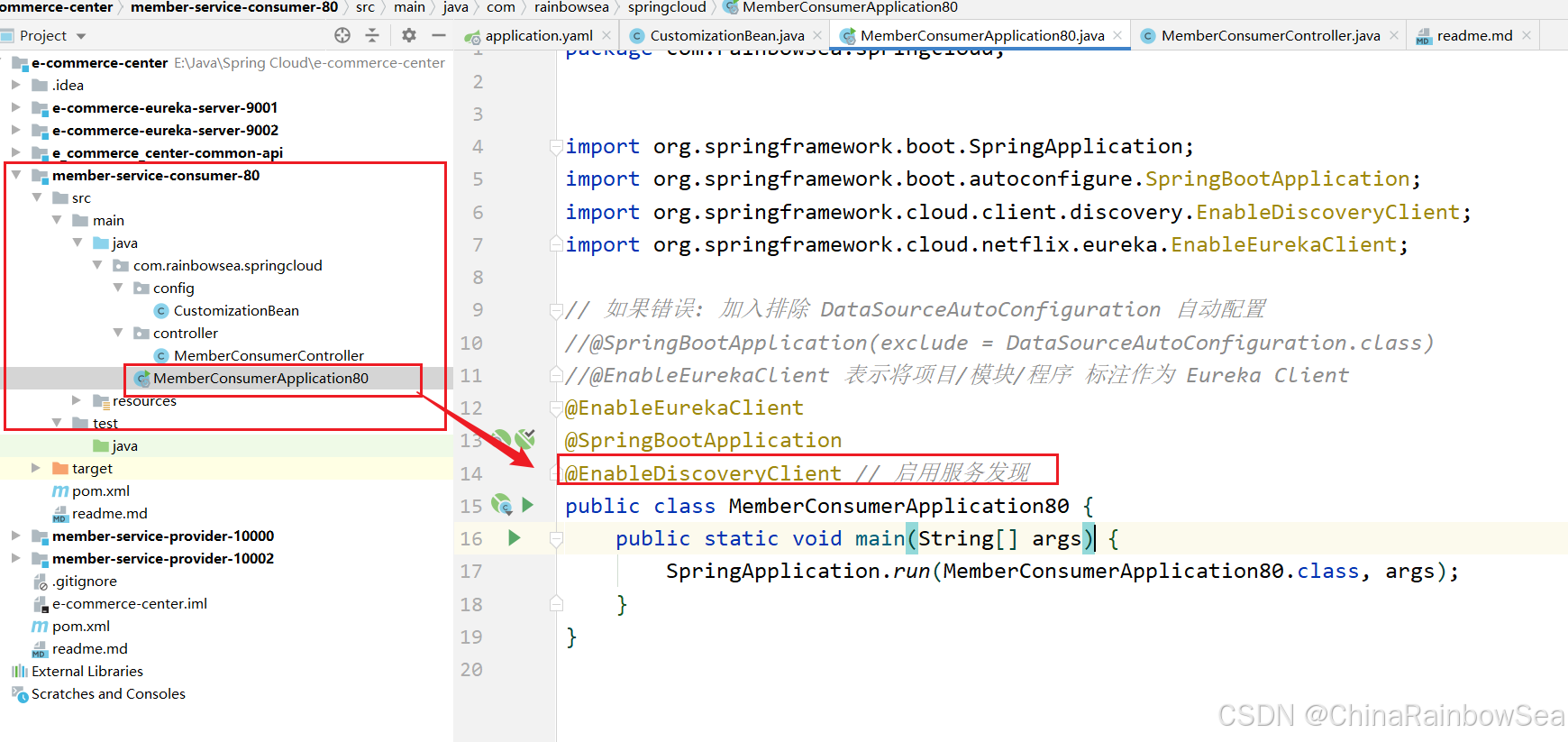Select Scratches and Consoles node

(x=108, y=693)
